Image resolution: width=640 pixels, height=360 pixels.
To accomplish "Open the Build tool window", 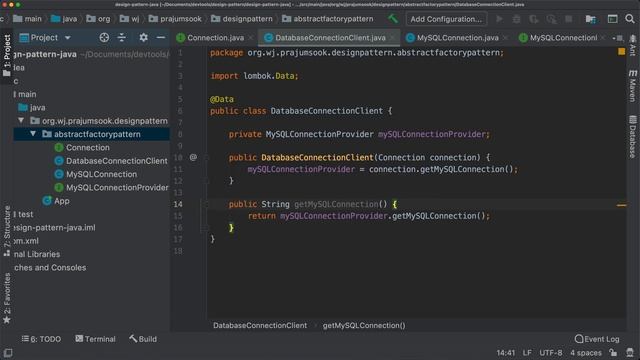I will [x=143, y=339].
